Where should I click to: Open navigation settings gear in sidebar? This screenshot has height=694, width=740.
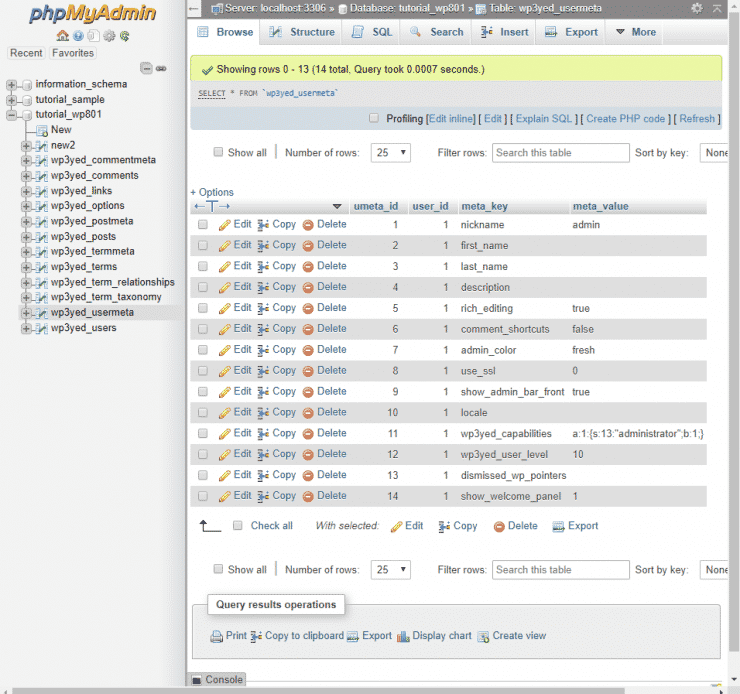pyautogui.click(x=109, y=36)
